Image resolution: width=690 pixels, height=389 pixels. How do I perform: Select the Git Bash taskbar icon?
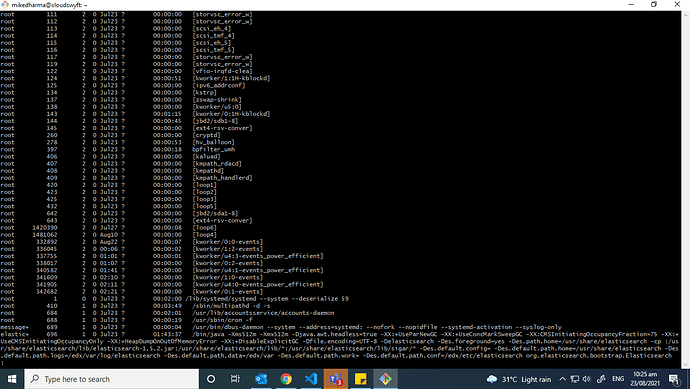tap(385, 379)
